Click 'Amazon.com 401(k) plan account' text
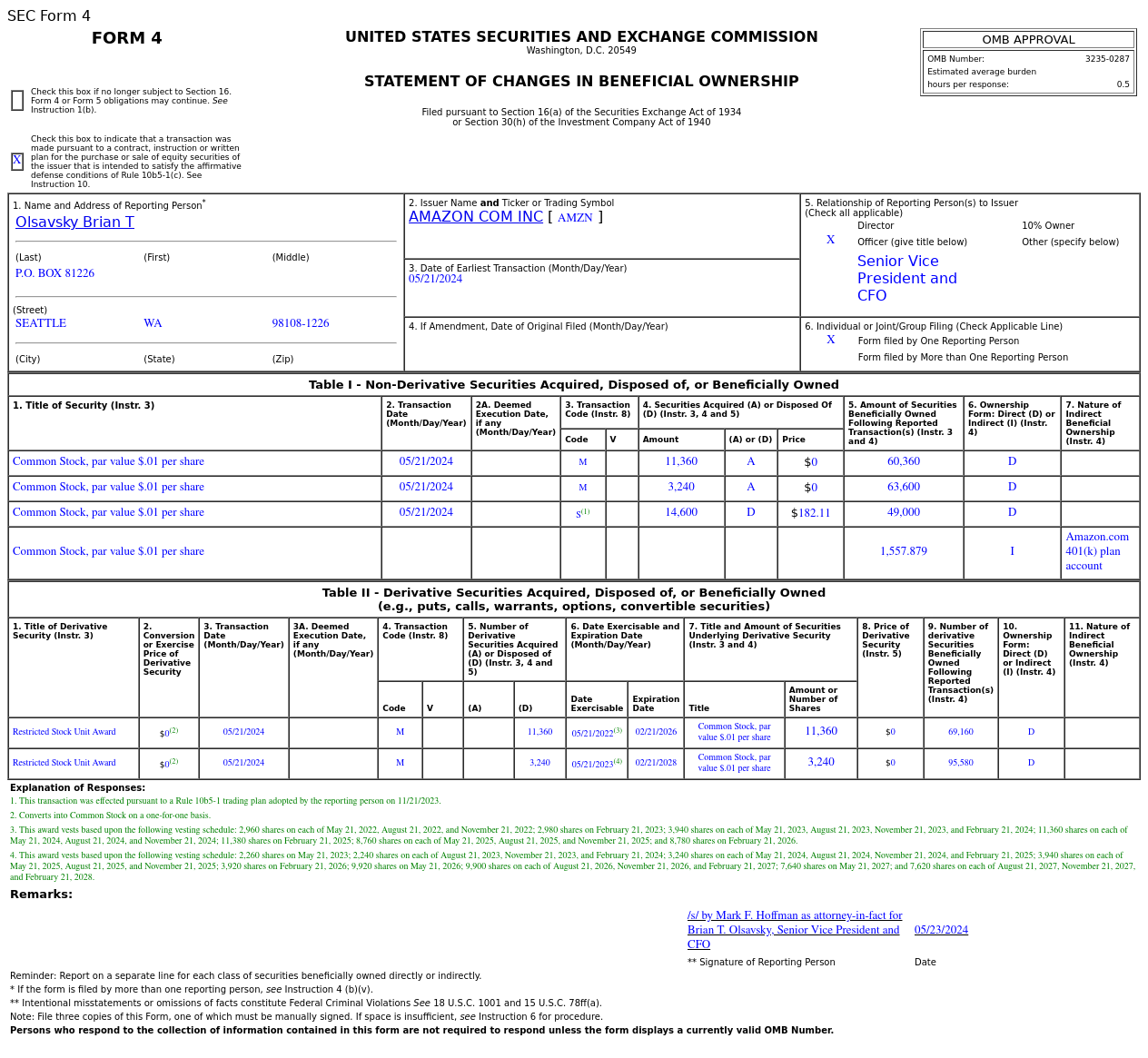1148x1058 pixels. (x=1097, y=551)
